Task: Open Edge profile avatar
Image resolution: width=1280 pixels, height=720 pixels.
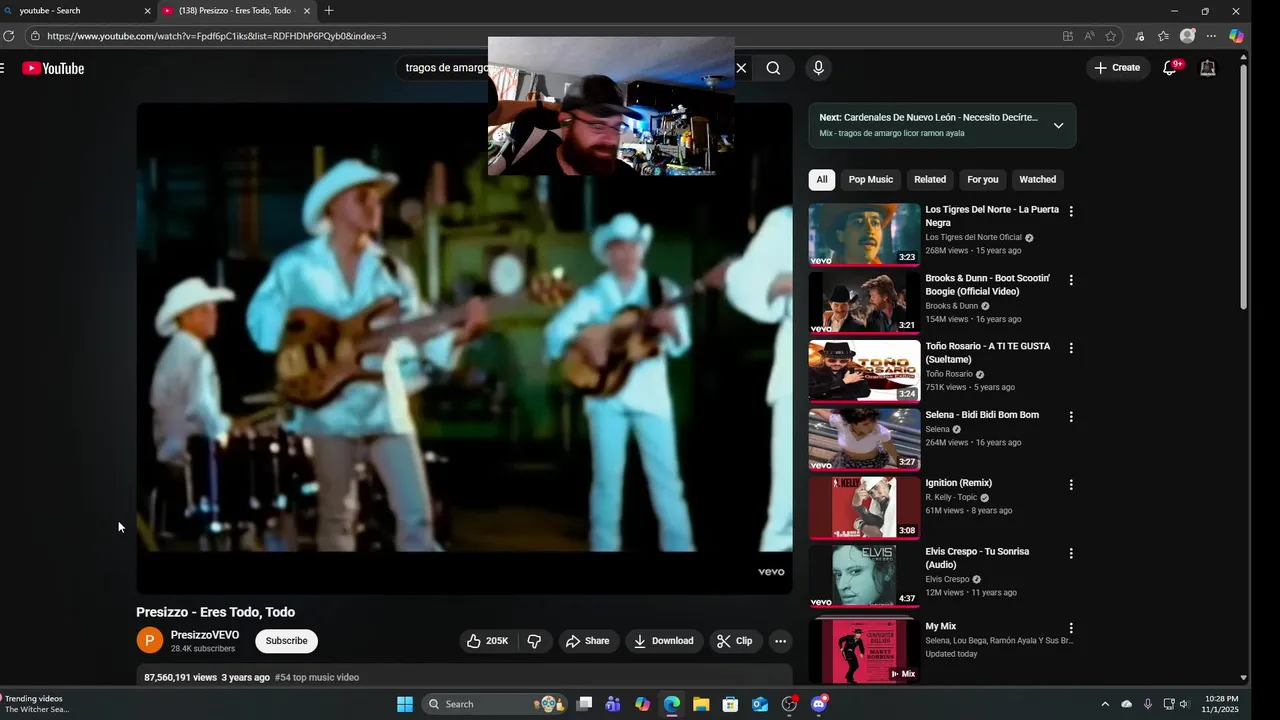Action: pyautogui.click(x=1187, y=36)
